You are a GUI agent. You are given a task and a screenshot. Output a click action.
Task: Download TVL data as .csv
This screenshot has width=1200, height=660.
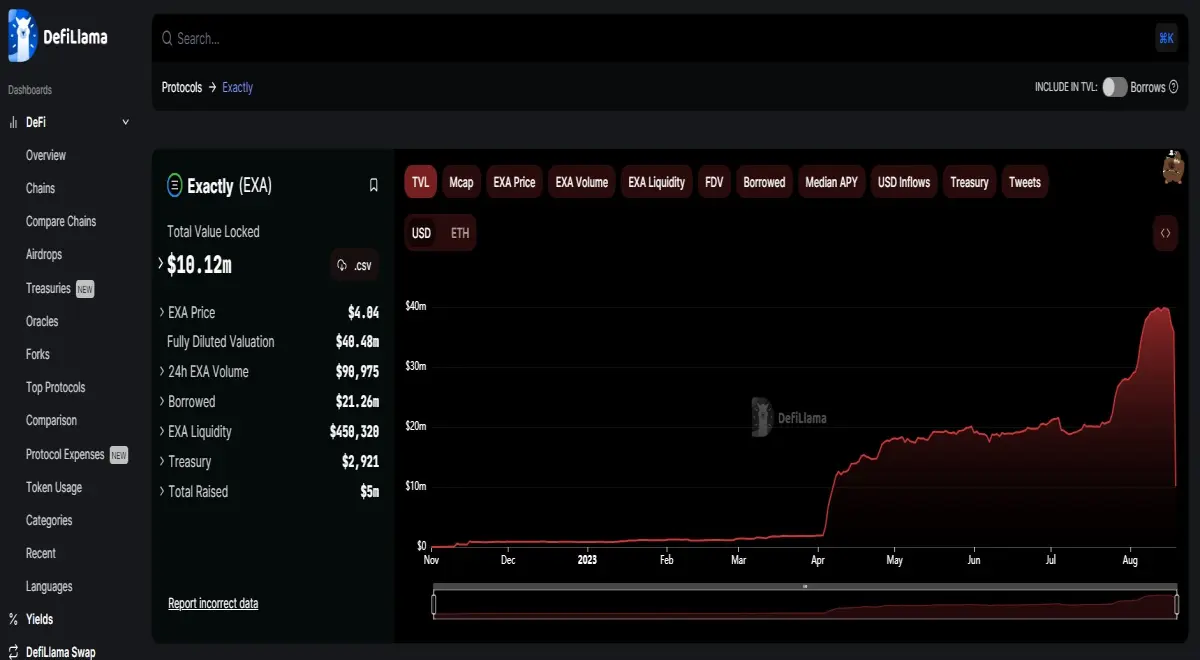click(x=355, y=265)
